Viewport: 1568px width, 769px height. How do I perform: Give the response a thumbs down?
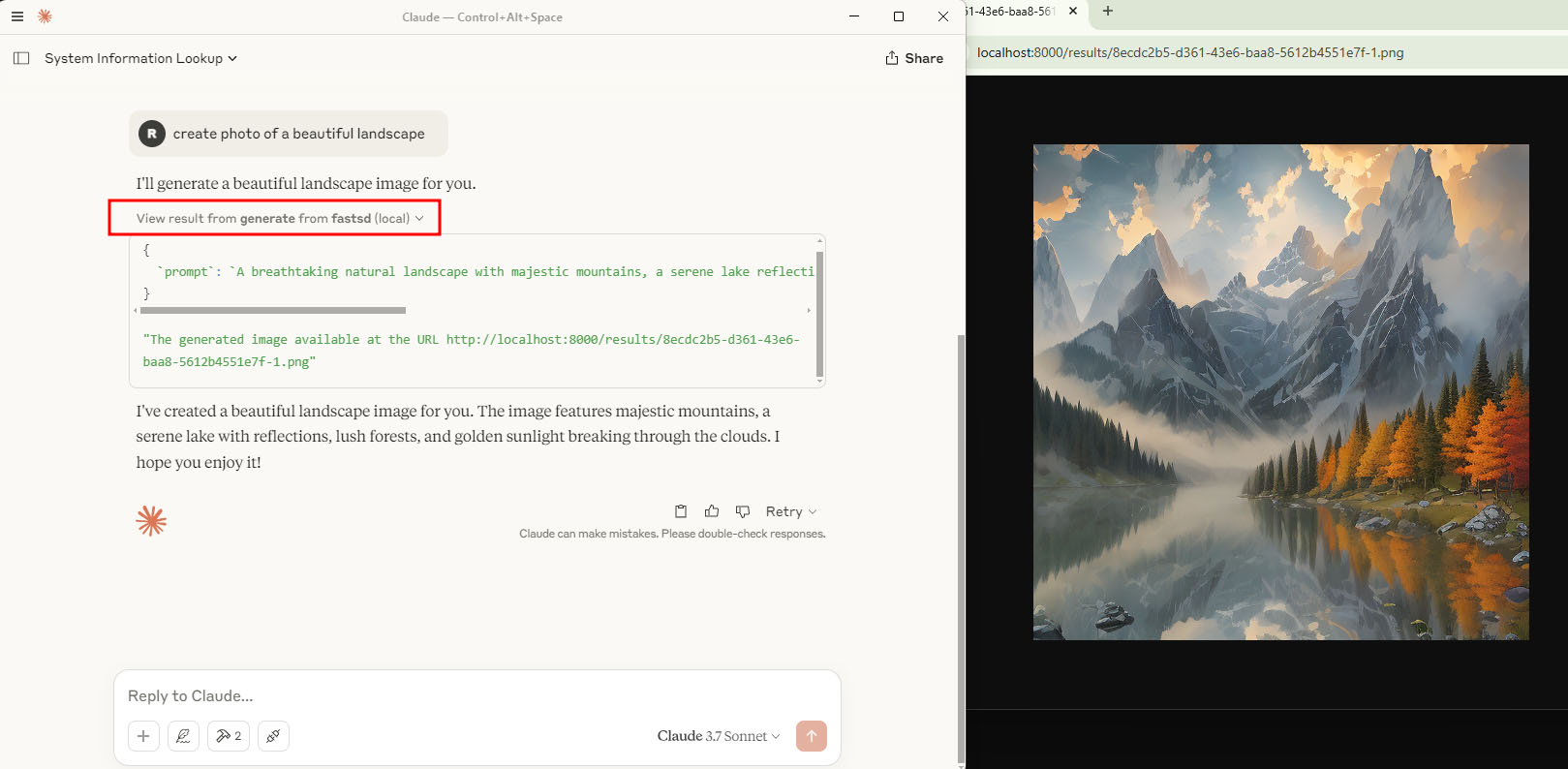coord(743,511)
